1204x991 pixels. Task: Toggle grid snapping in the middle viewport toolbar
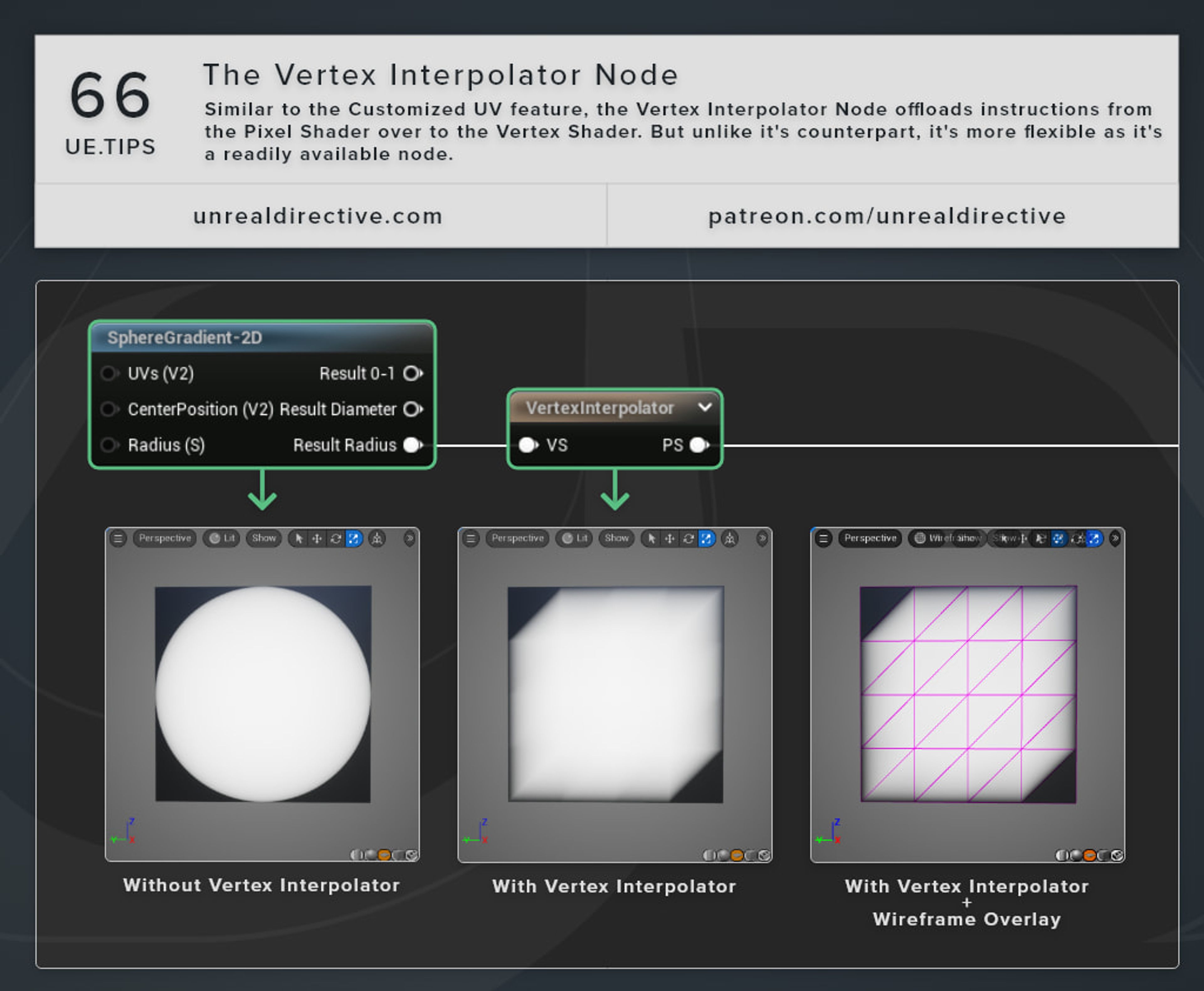point(730,538)
